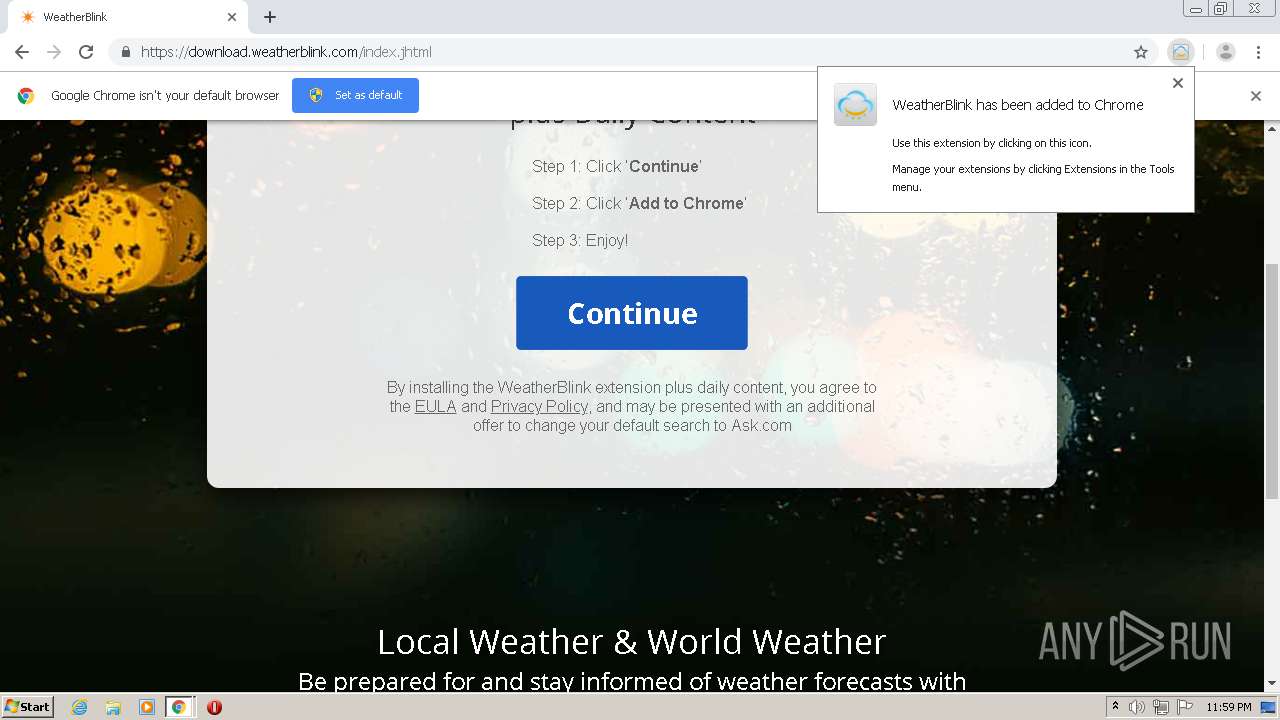Click 'Step 1: Click Continue' text
The height and width of the screenshot is (720, 1280).
(617, 166)
